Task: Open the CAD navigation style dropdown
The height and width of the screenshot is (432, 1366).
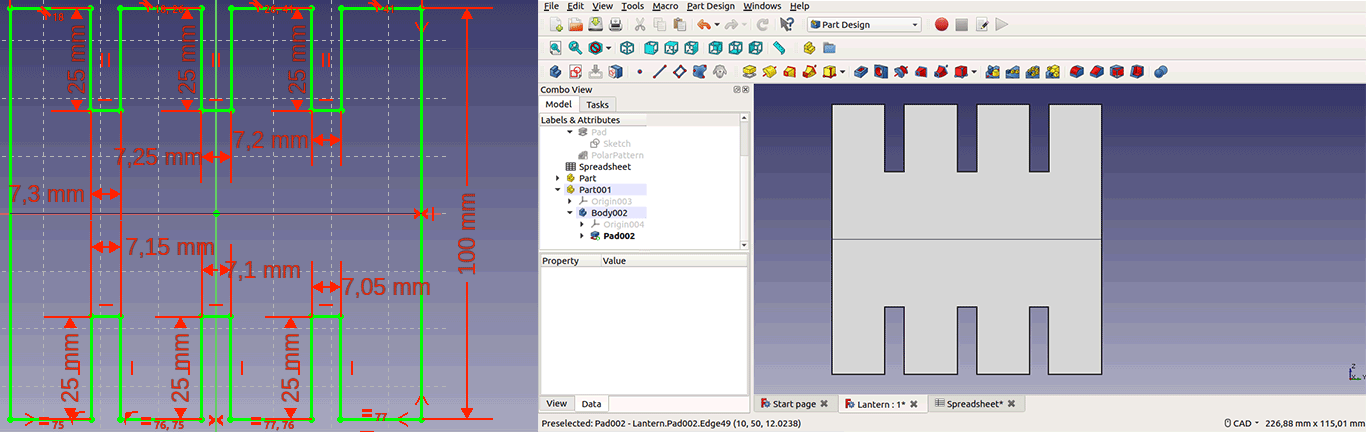Action: click(1240, 423)
